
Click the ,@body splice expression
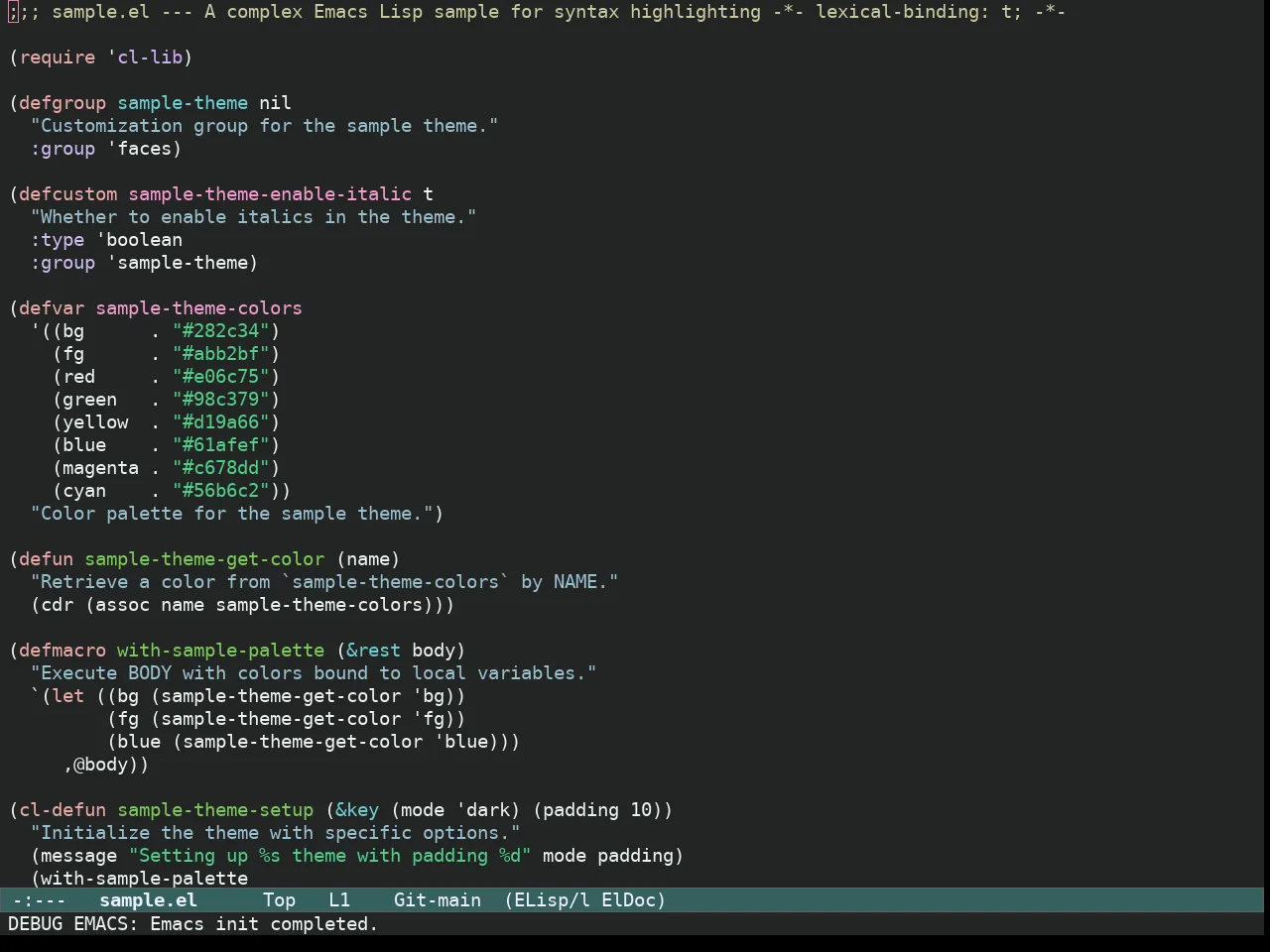[101, 765]
